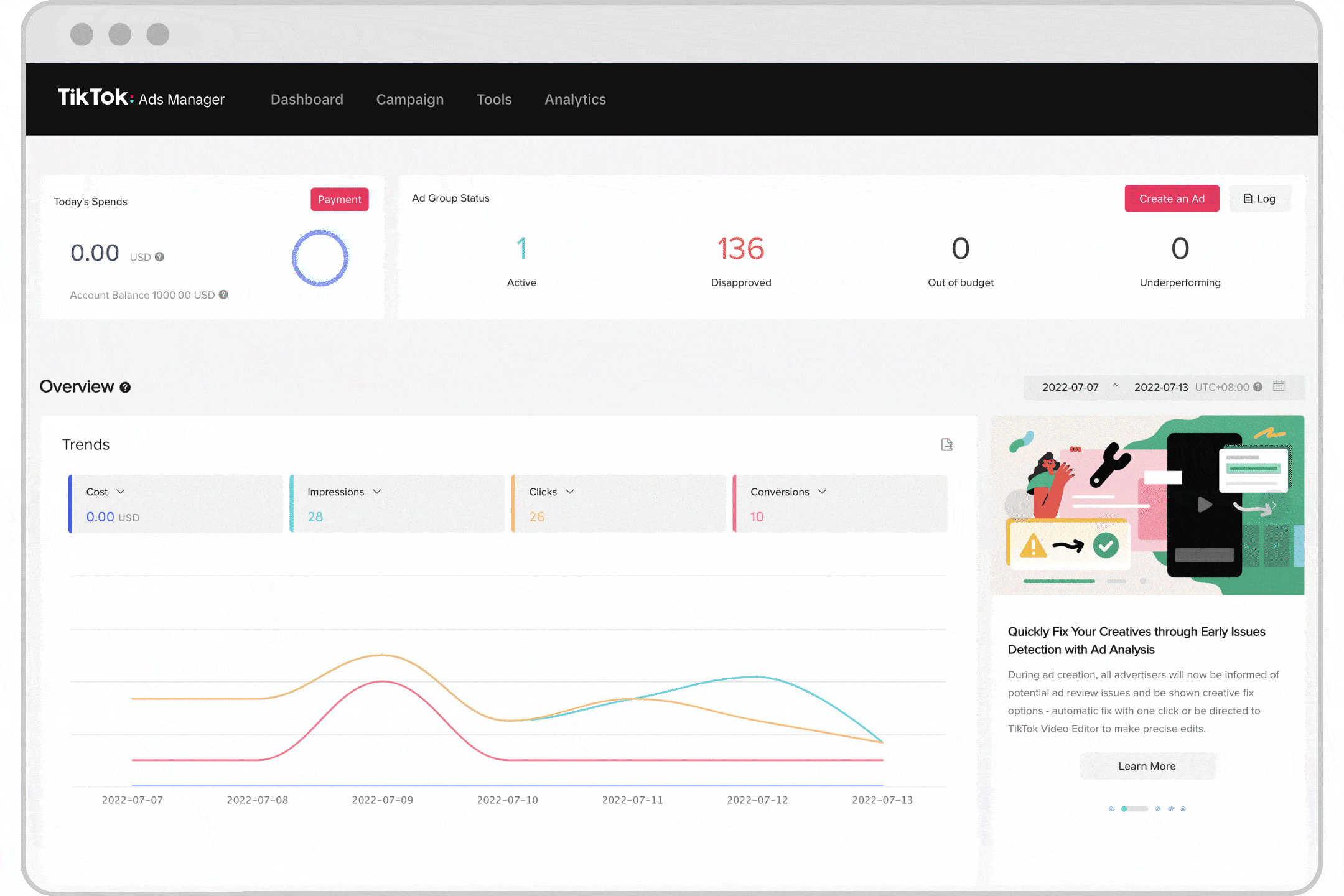Click the circular spend progress ring
Viewport: 1344px width, 896px height.
[x=320, y=258]
